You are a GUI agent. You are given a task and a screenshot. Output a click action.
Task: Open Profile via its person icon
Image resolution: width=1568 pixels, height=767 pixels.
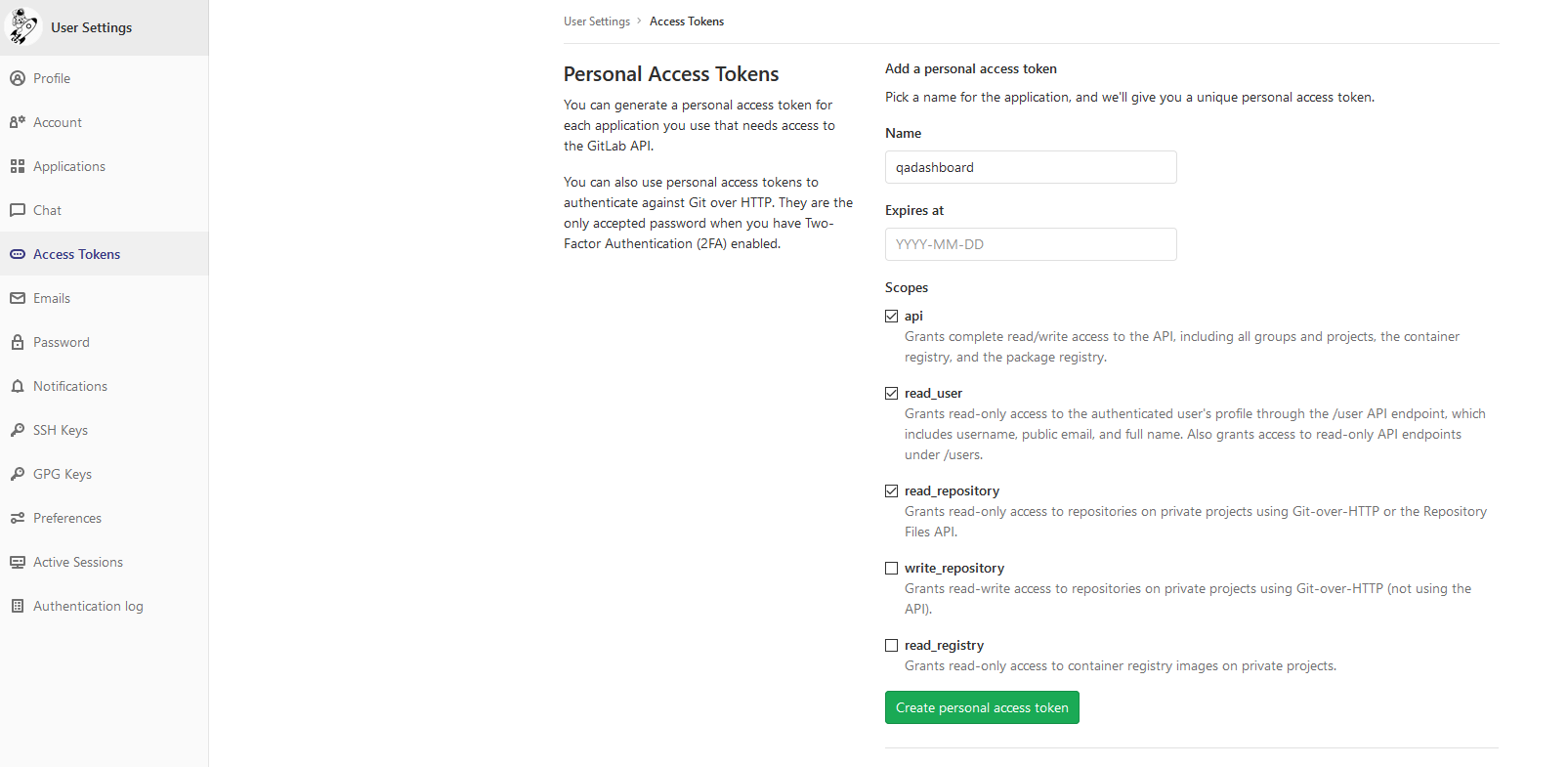pos(18,78)
